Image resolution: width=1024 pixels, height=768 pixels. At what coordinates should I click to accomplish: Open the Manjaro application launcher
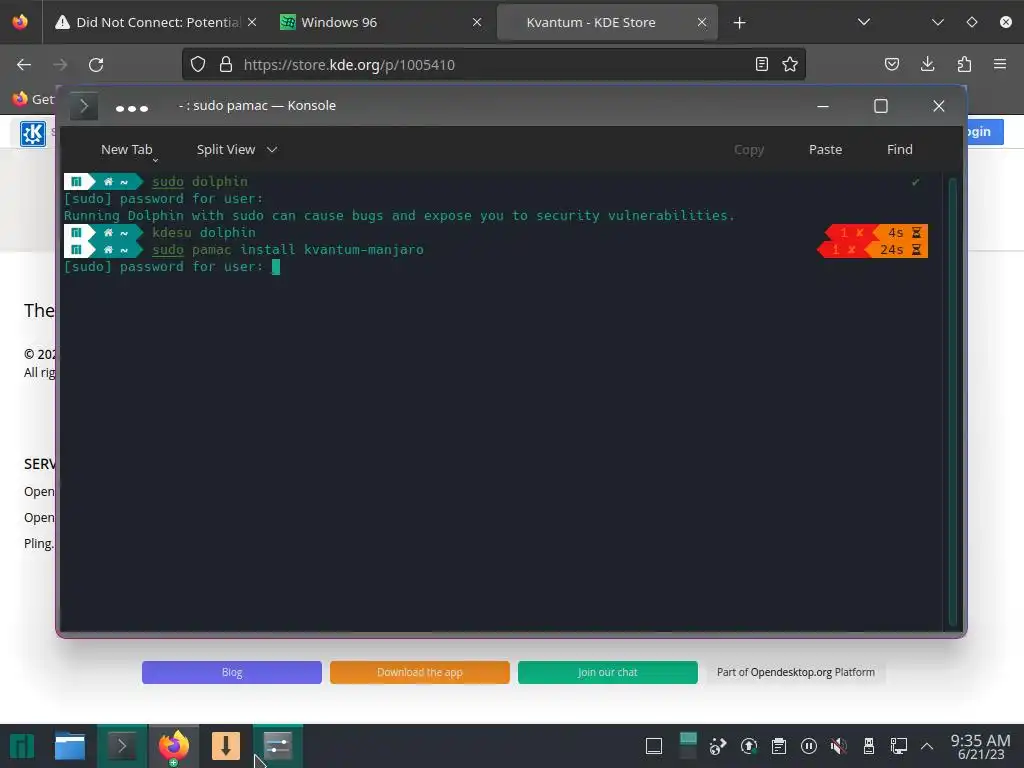[22, 746]
